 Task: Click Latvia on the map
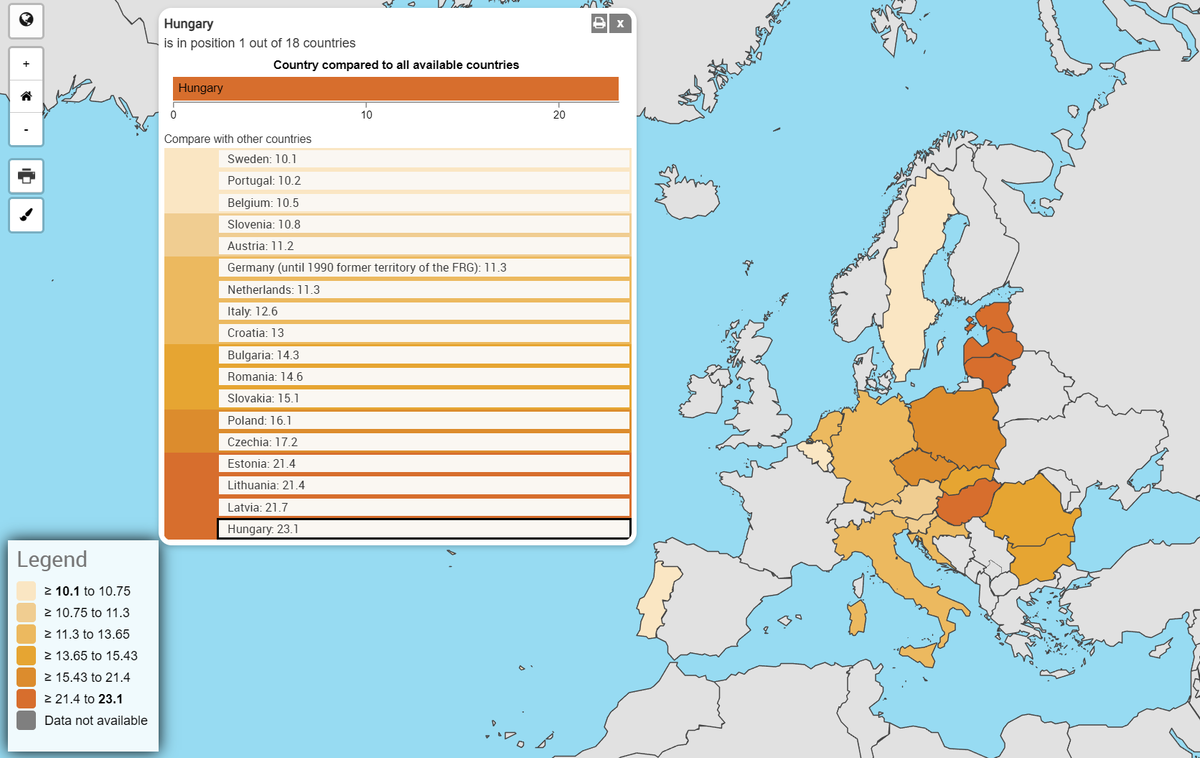tap(995, 345)
